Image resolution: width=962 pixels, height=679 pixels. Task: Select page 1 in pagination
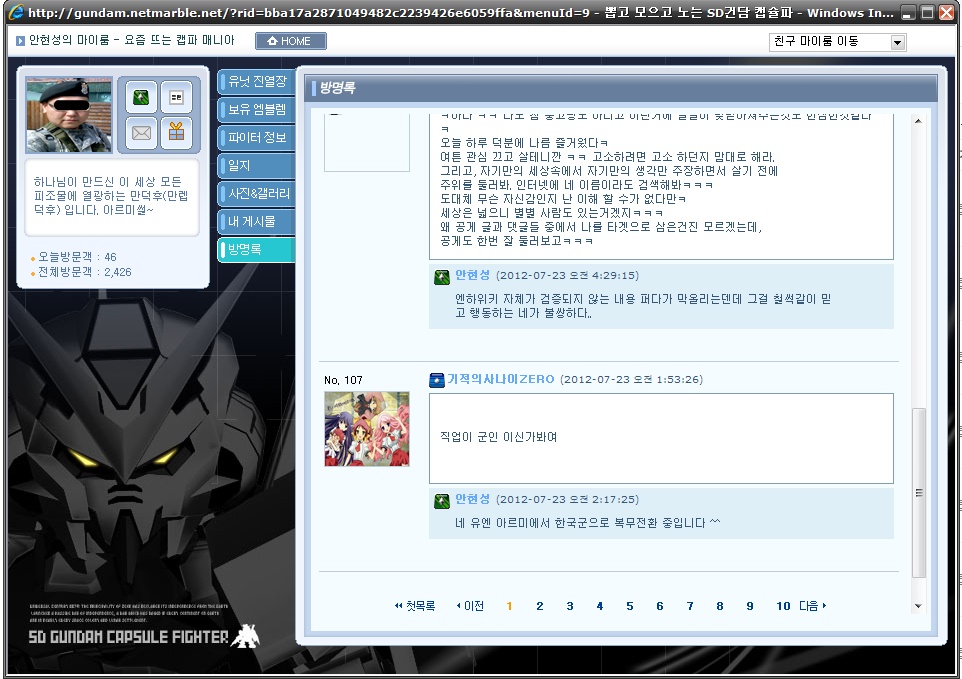pos(509,606)
